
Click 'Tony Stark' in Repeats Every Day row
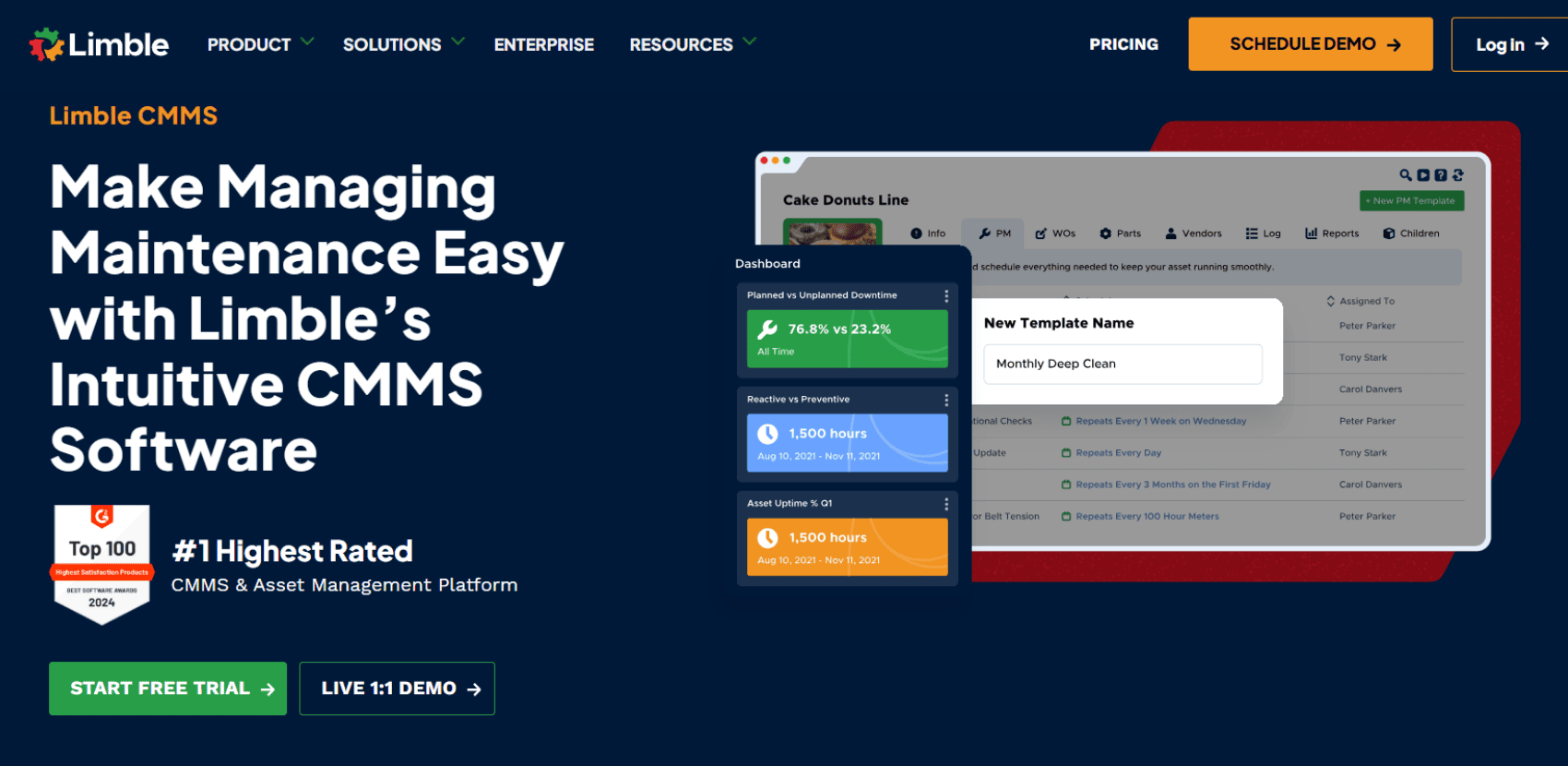1363,453
